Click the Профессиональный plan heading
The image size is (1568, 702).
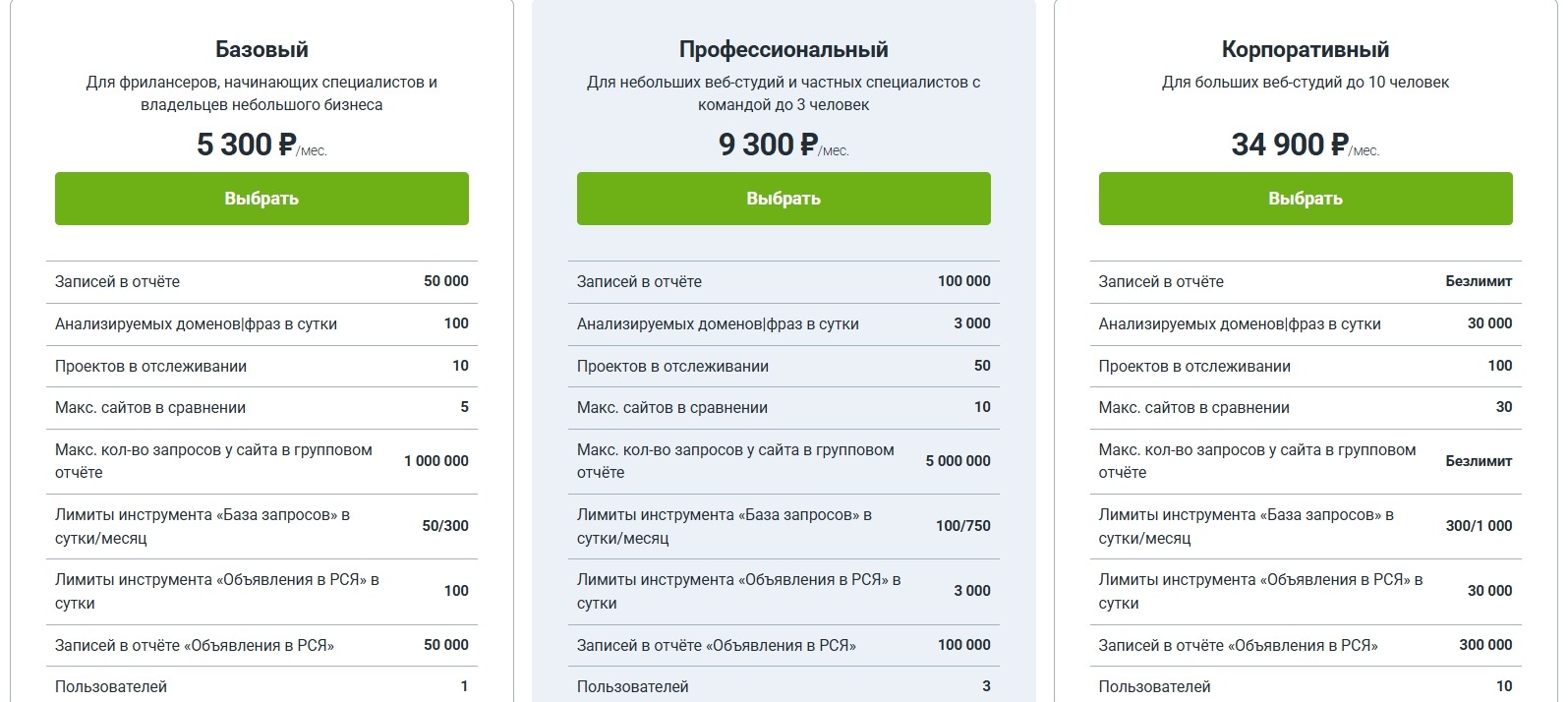click(784, 49)
